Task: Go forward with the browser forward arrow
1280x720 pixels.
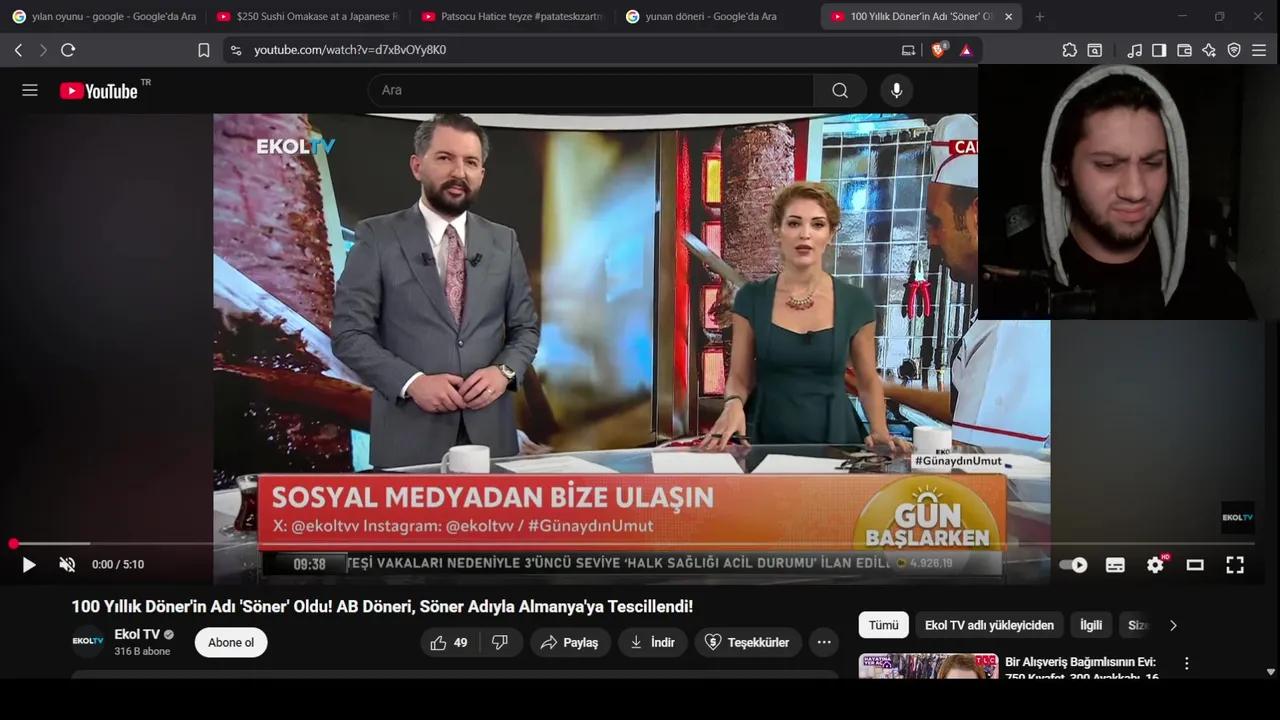Action: click(x=42, y=50)
